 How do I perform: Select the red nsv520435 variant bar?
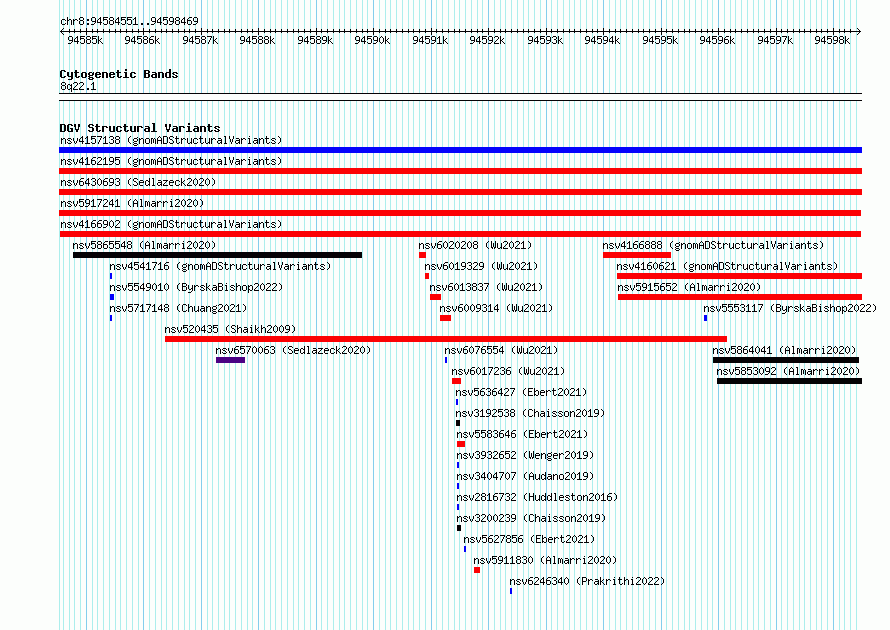pos(446,339)
